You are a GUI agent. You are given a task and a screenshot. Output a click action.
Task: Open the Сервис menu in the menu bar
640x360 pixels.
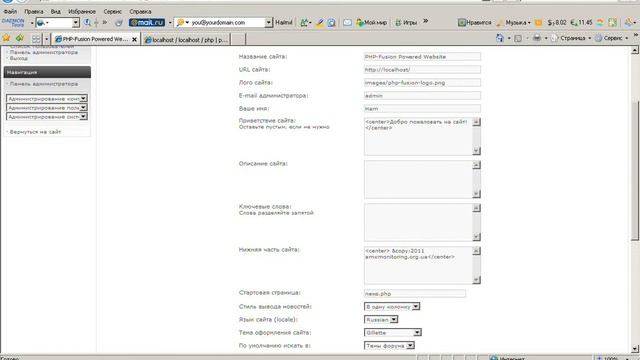click(x=113, y=11)
